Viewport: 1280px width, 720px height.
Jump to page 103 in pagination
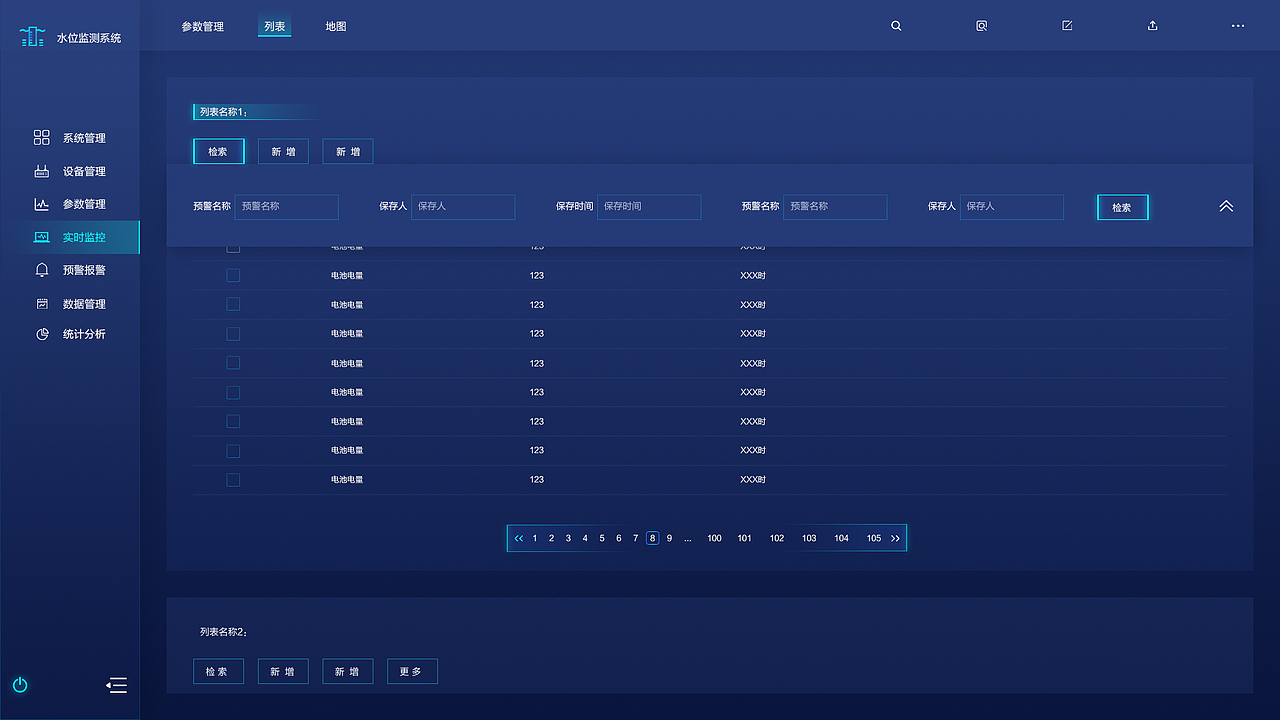click(x=809, y=538)
